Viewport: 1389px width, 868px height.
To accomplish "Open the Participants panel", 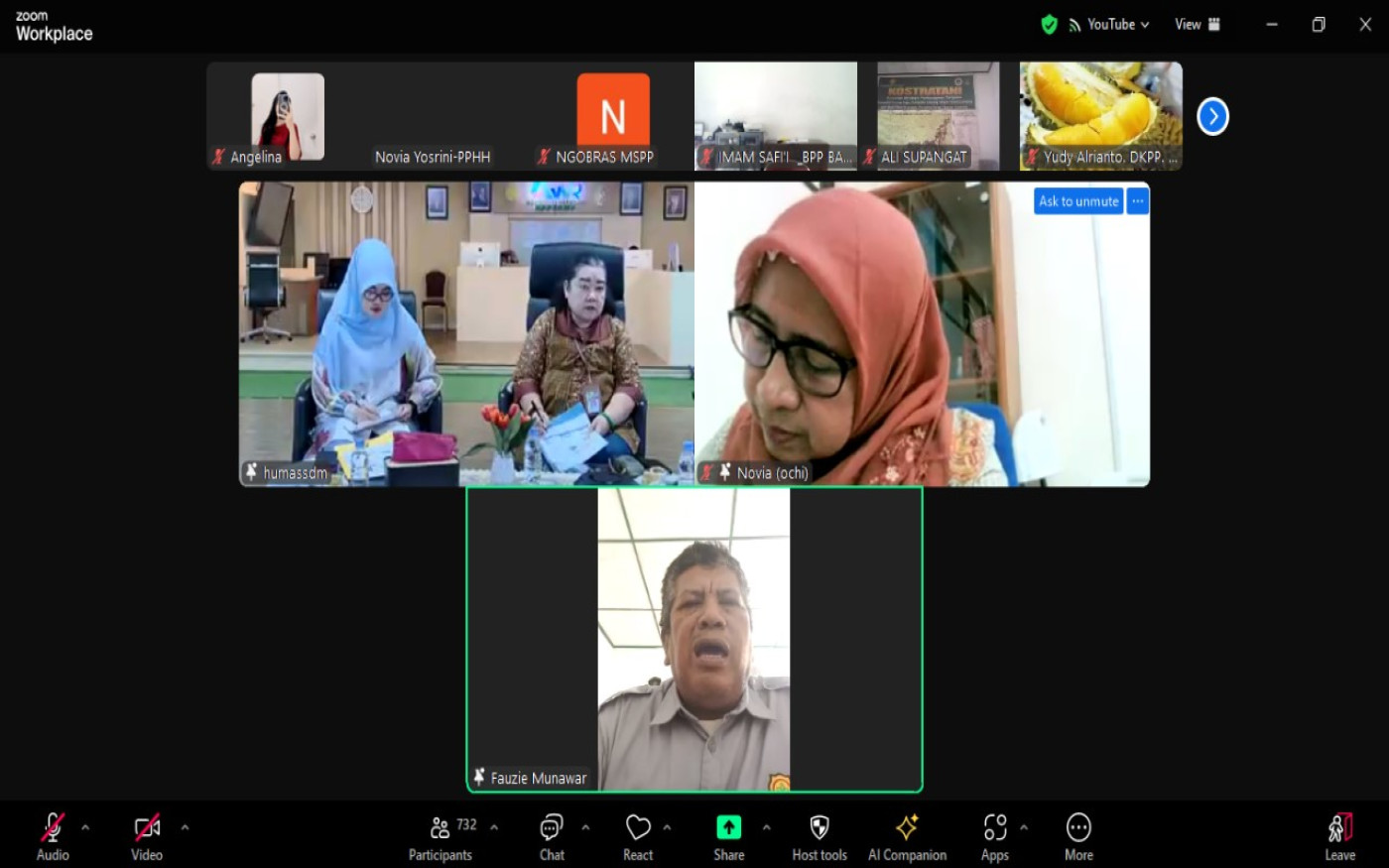I will [442, 836].
